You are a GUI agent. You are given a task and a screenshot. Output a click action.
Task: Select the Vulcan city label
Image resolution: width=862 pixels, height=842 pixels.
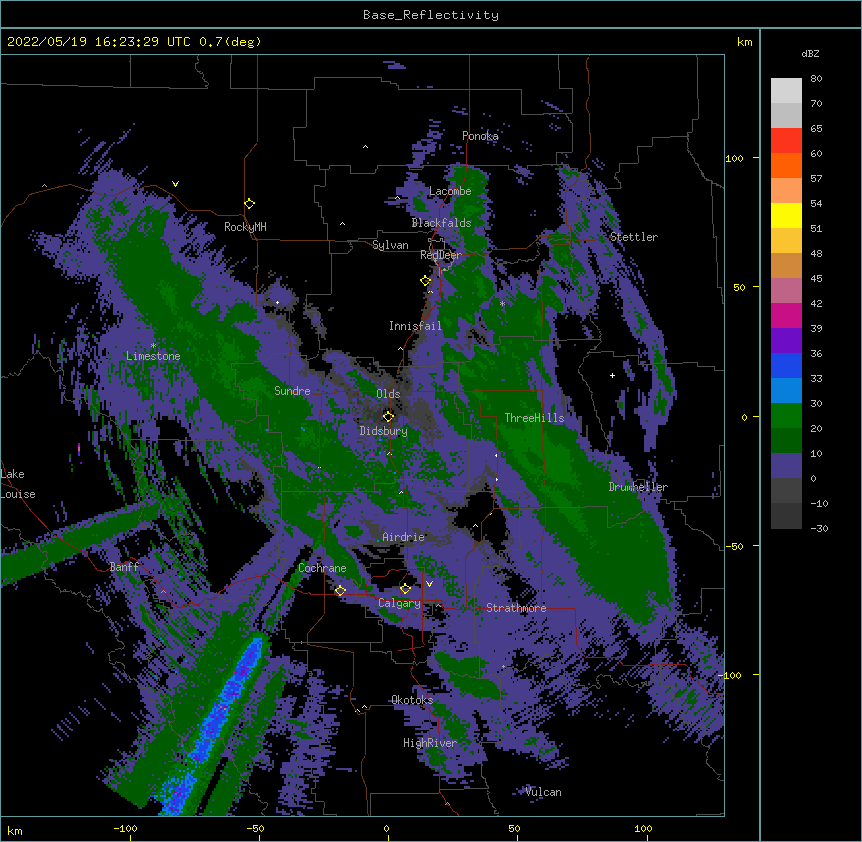pos(543,792)
